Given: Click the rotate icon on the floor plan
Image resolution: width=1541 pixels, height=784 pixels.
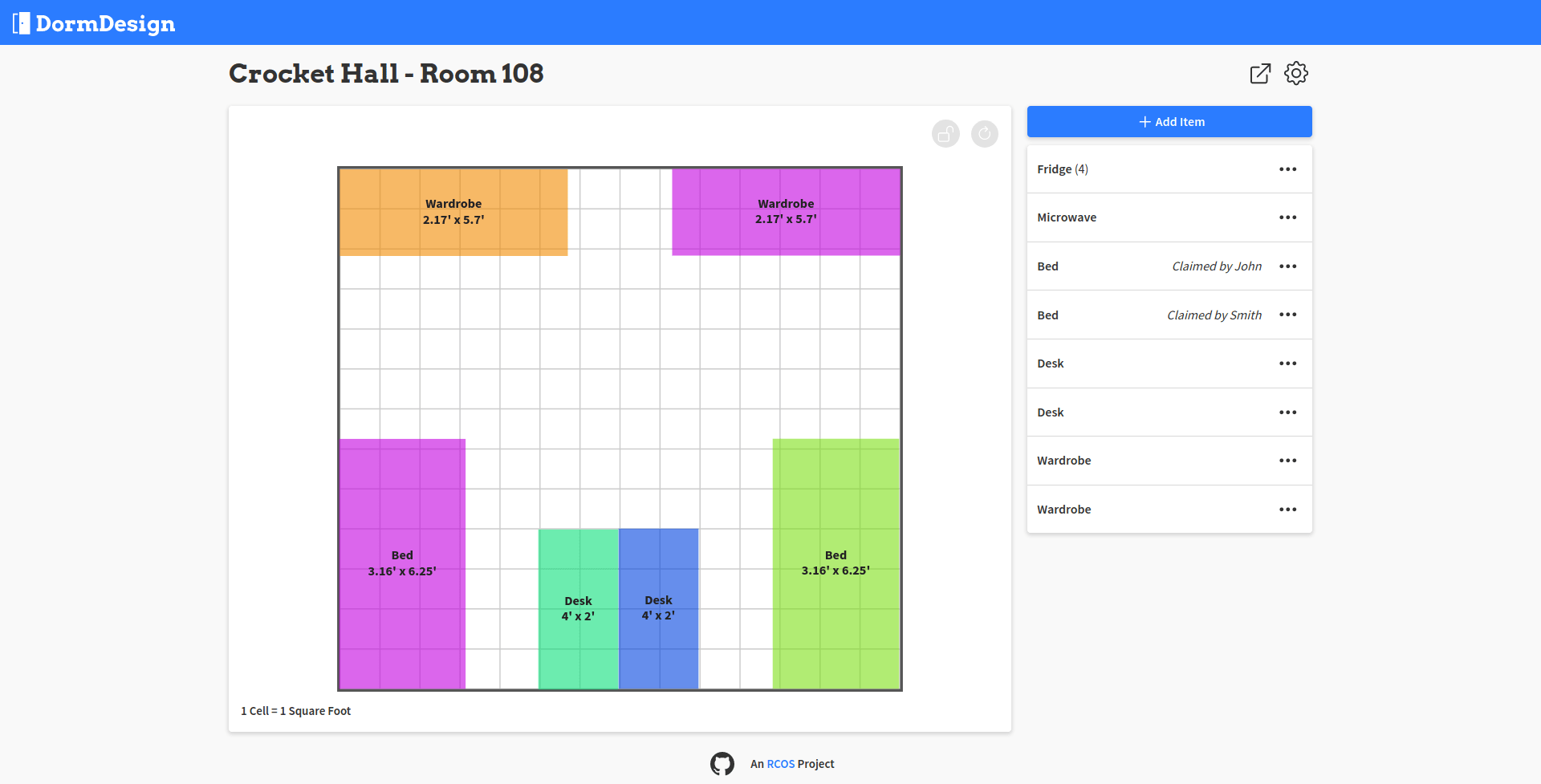Looking at the screenshot, I should (985, 133).
